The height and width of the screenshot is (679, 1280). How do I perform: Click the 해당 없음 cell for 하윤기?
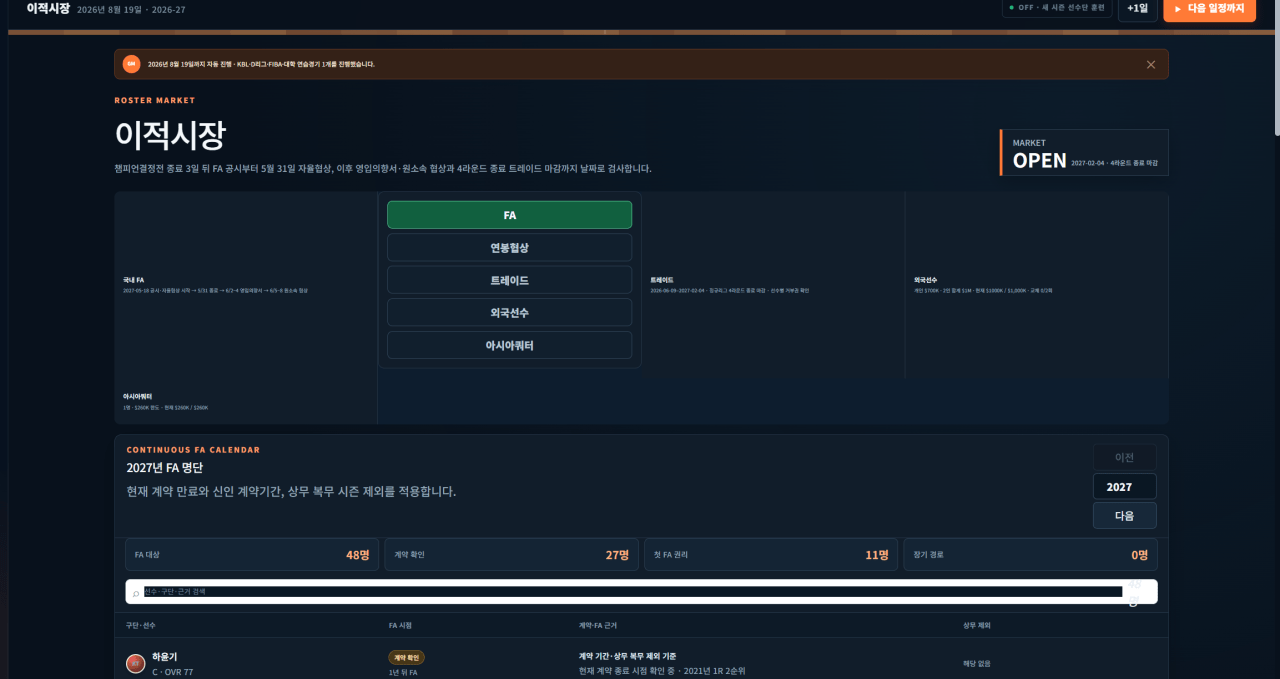coord(977,663)
